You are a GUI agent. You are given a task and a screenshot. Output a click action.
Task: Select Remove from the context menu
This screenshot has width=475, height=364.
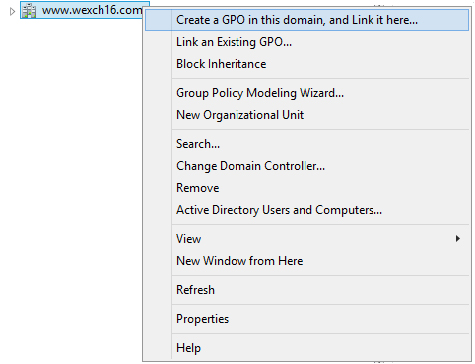307,188
